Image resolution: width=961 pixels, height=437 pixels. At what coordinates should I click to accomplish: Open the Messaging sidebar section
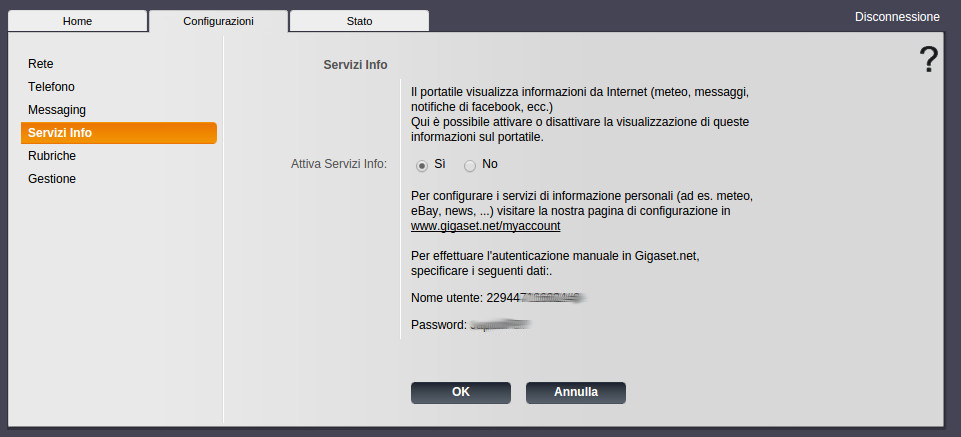point(57,110)
